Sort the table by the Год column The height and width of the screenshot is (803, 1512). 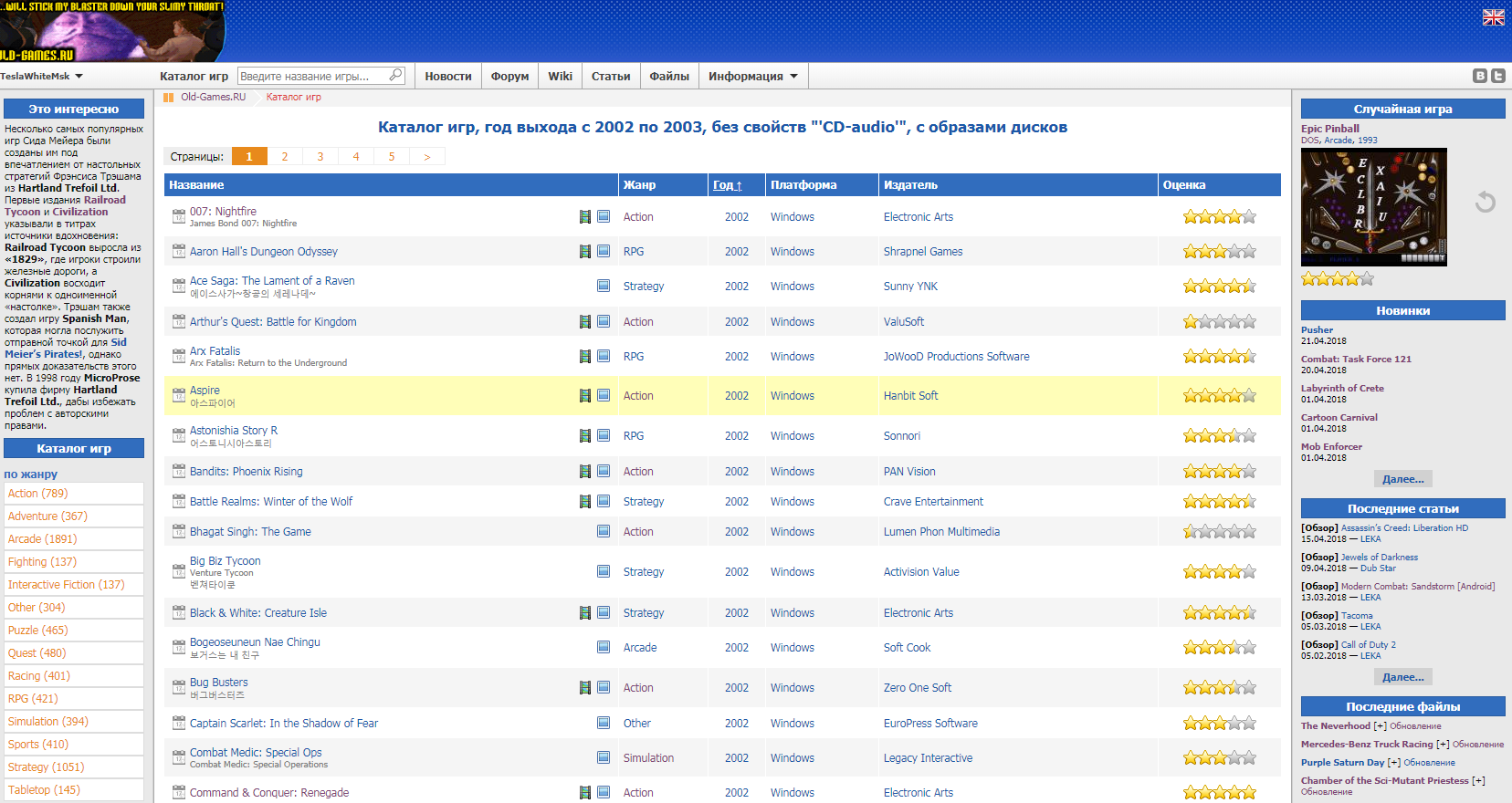pyautogui.click(x=727, y=185)
